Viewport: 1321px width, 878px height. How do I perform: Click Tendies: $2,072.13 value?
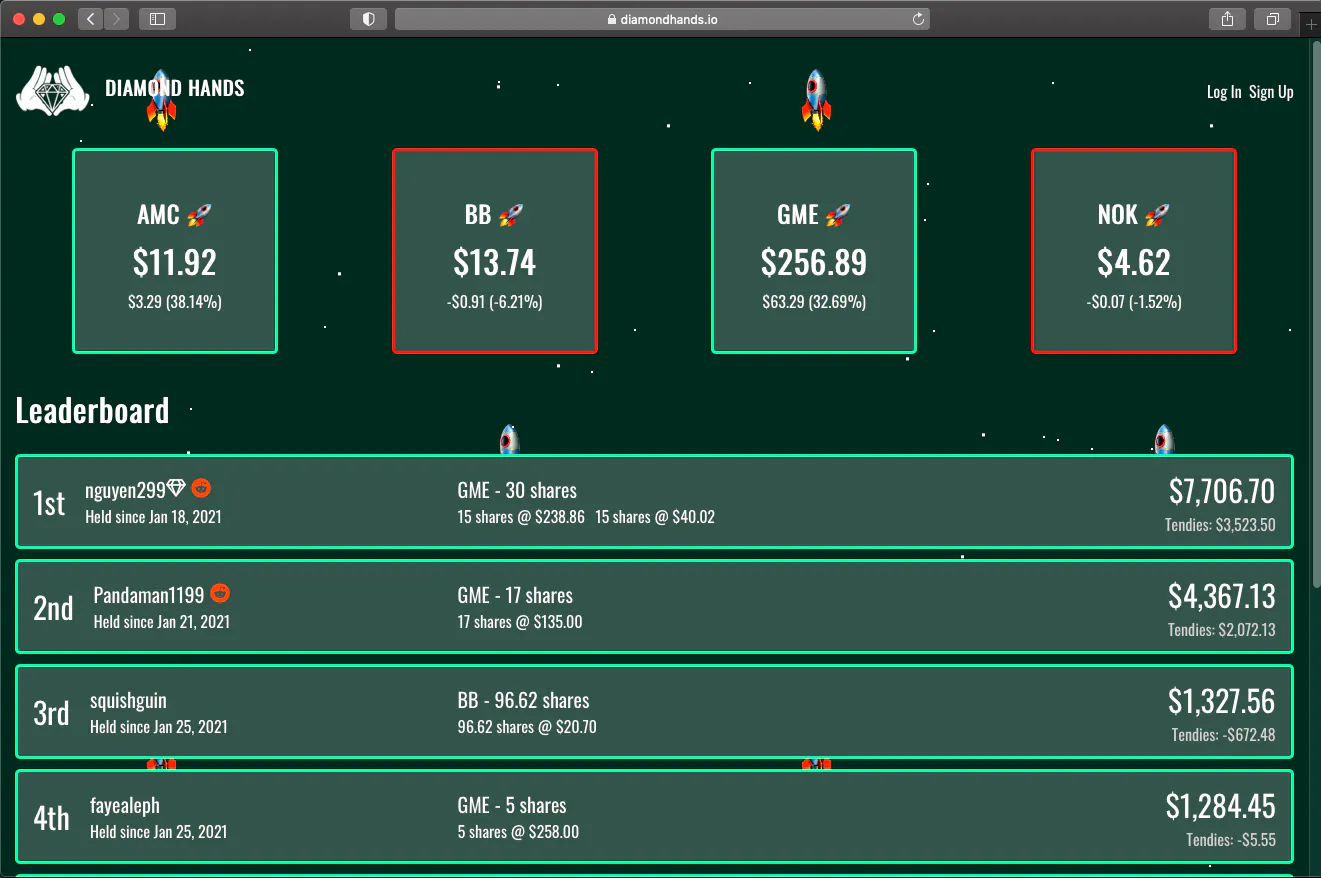[1222, 629]
